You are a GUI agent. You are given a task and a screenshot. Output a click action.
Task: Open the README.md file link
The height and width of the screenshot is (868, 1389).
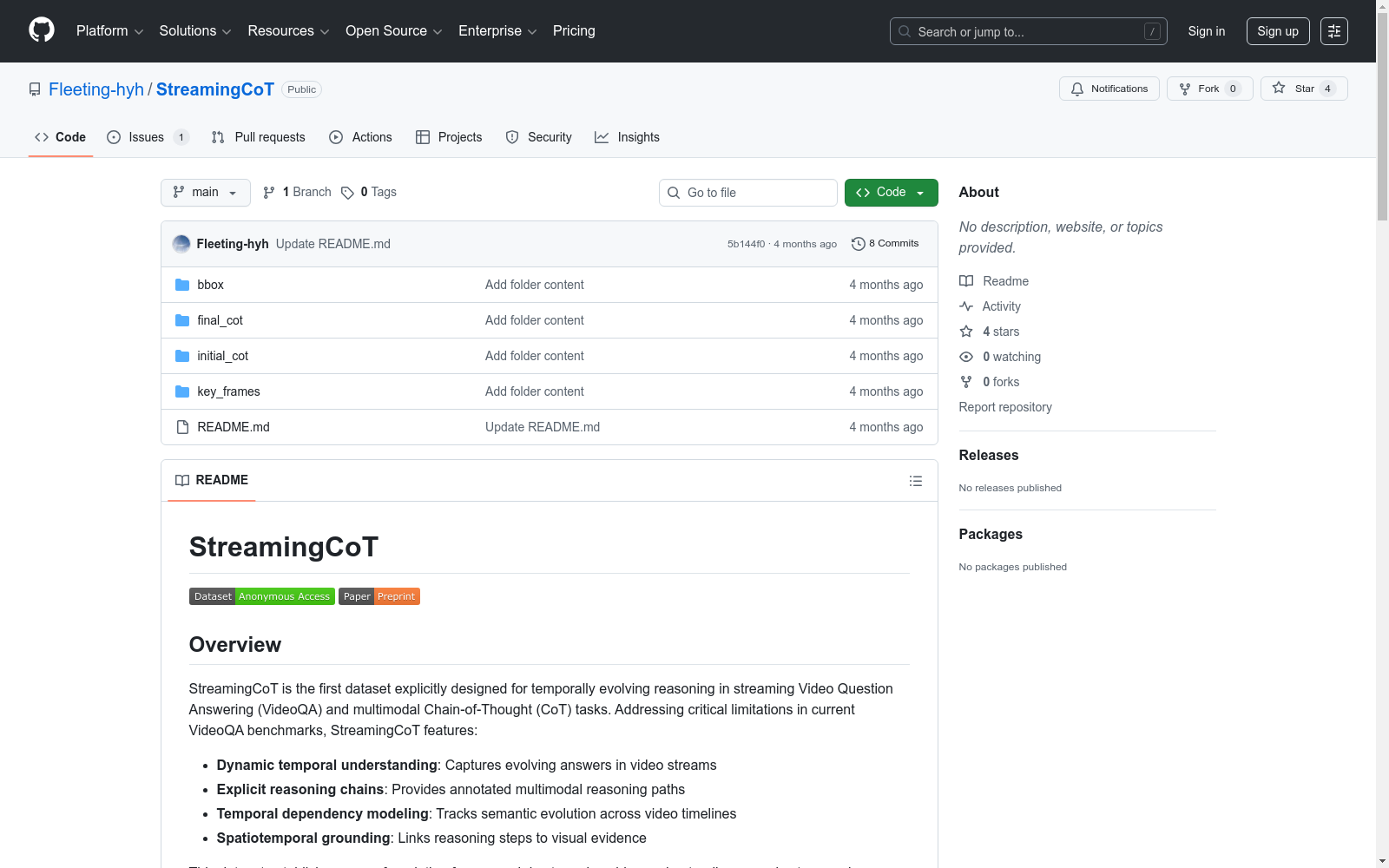(x=234, y=427)
